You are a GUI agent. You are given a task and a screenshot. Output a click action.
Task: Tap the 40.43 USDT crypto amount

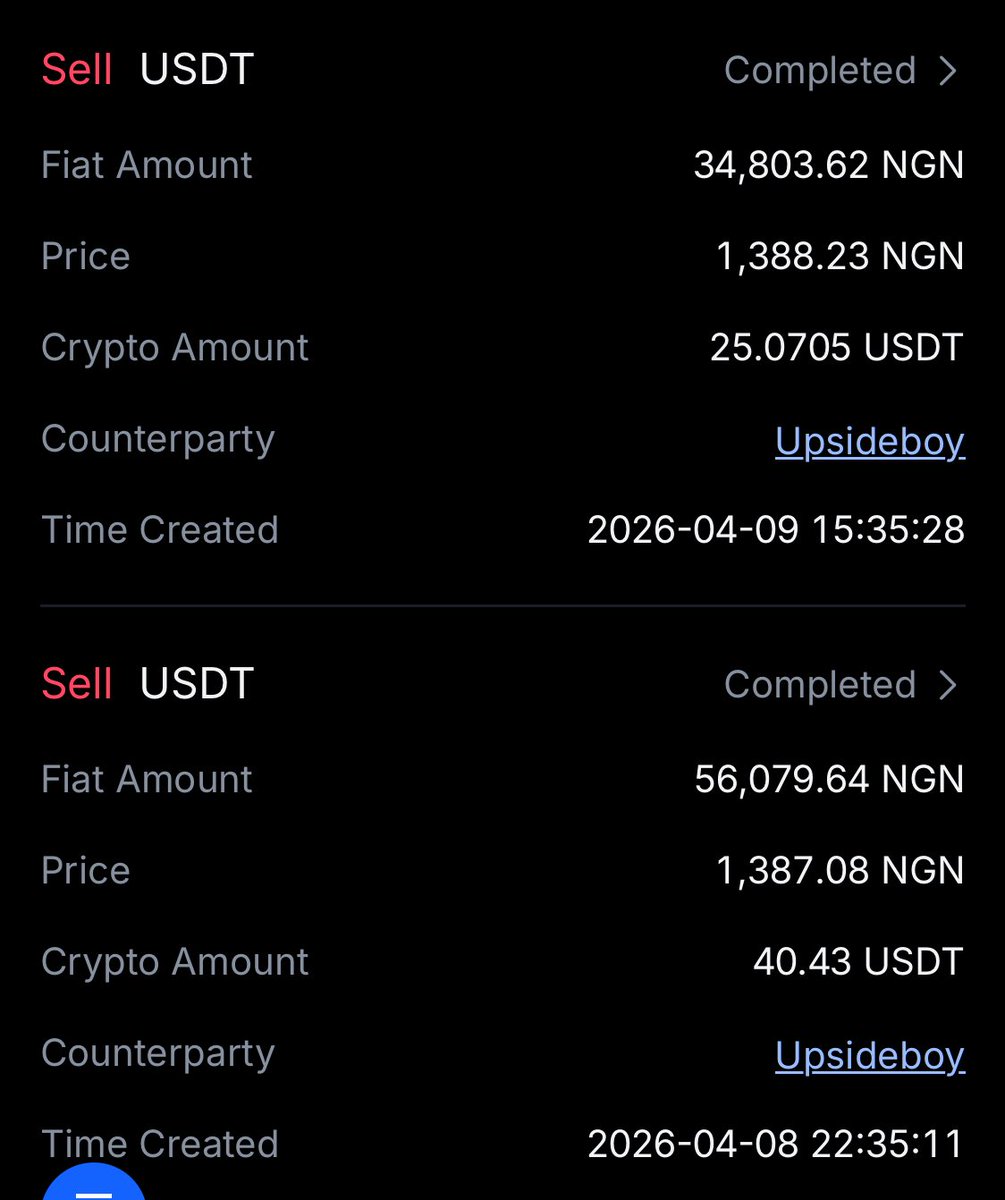(x=857, y=962)
